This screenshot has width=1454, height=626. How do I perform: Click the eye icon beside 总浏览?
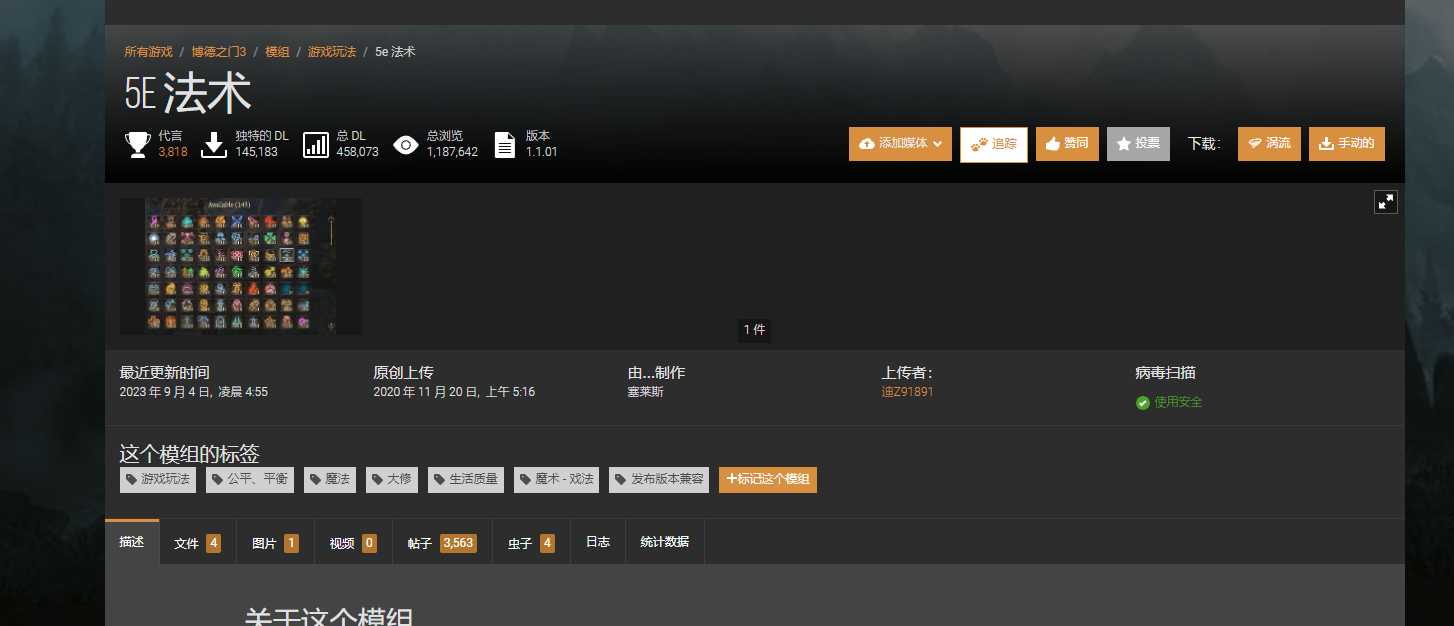tap(405, 145)
